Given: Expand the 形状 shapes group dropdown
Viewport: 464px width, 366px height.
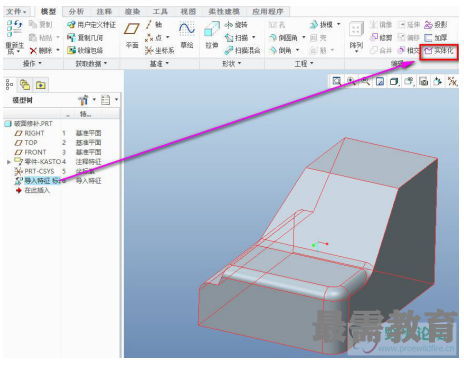Looking at the screenshot, I should [x=232, y=63].
